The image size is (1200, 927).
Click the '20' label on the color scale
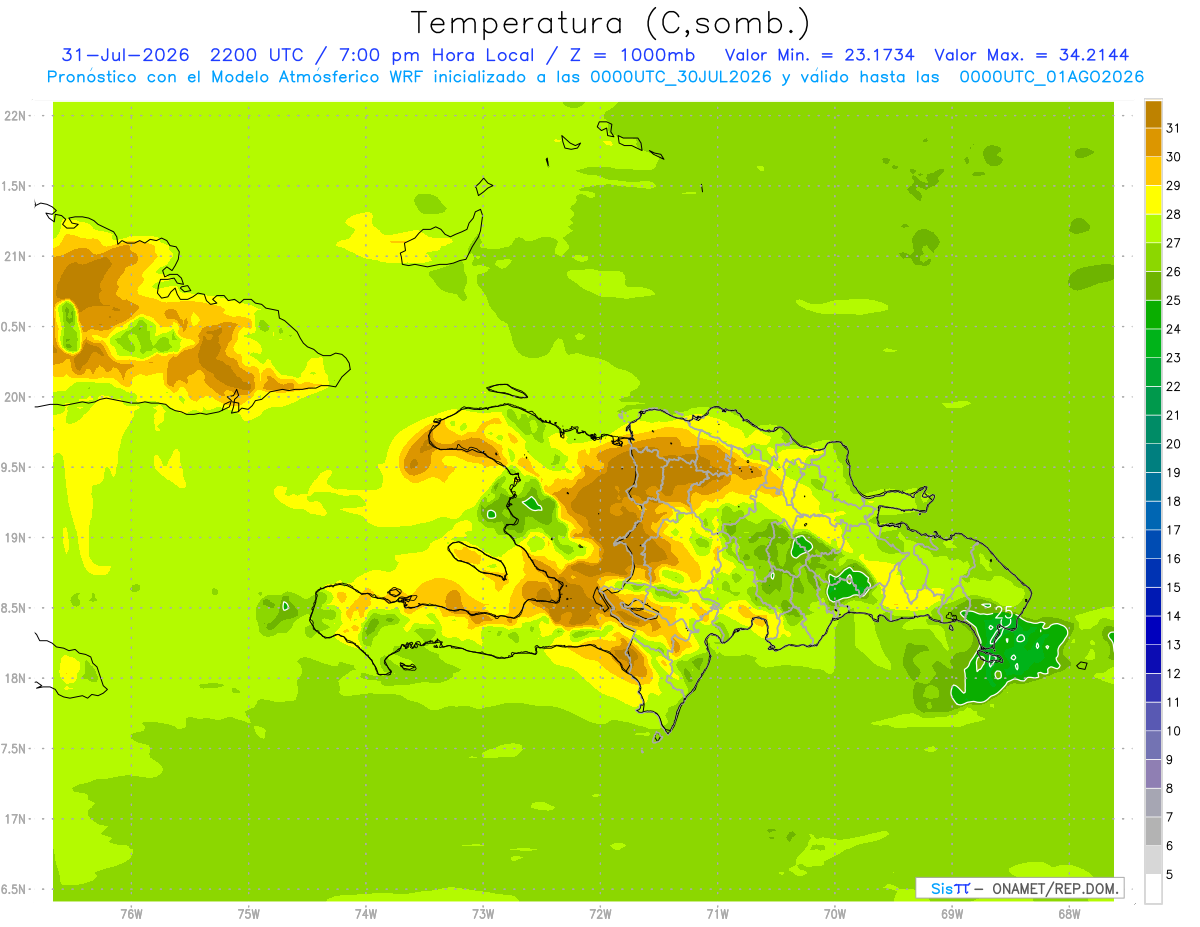1174,444
